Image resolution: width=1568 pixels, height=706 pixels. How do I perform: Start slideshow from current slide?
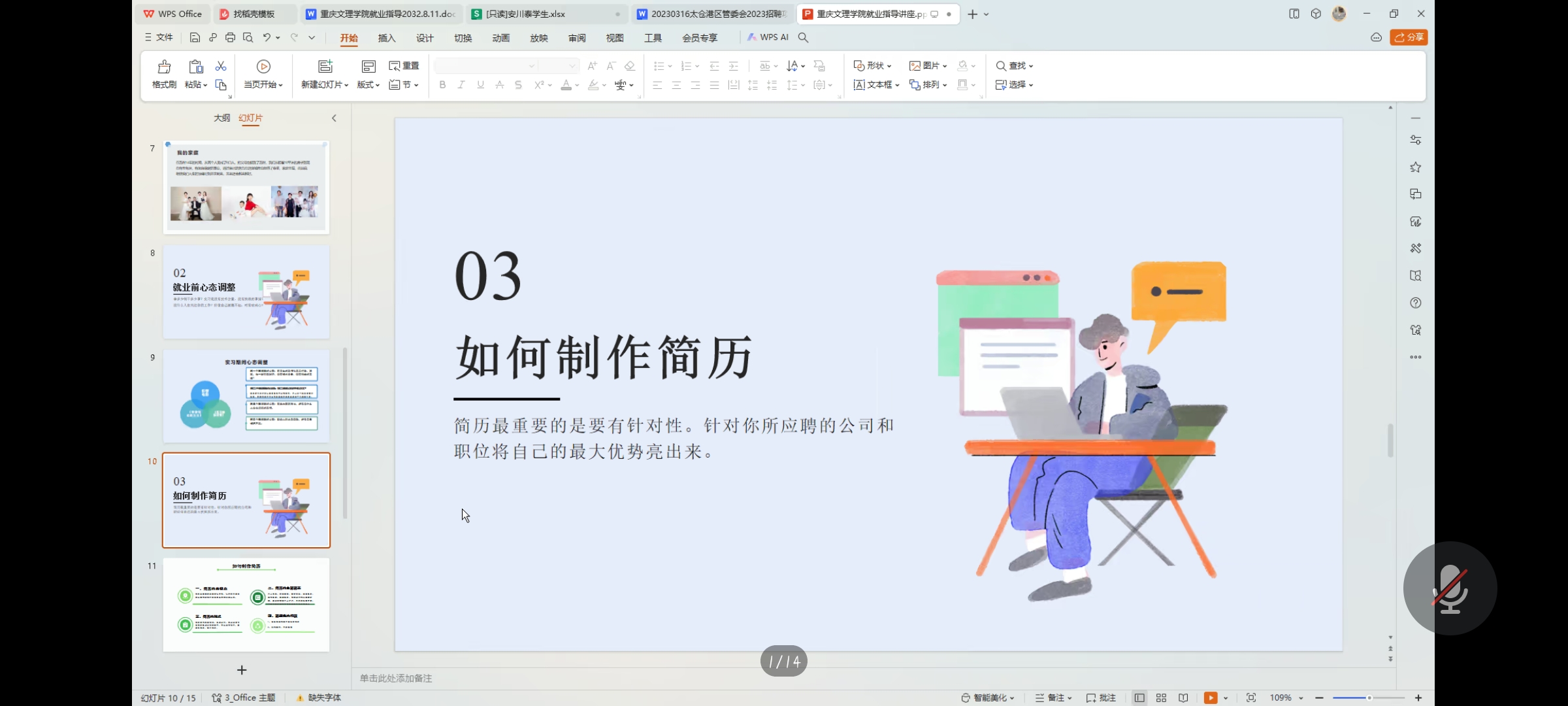pos(263,67)
